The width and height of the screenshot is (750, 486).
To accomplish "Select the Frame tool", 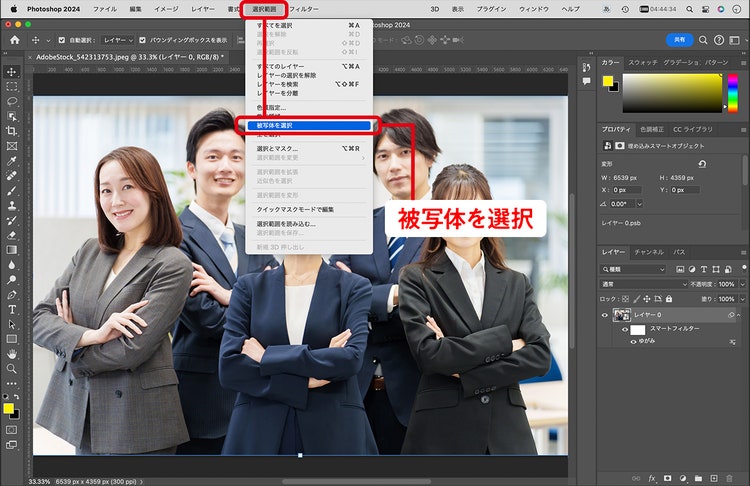I will (x=11, y=146).
